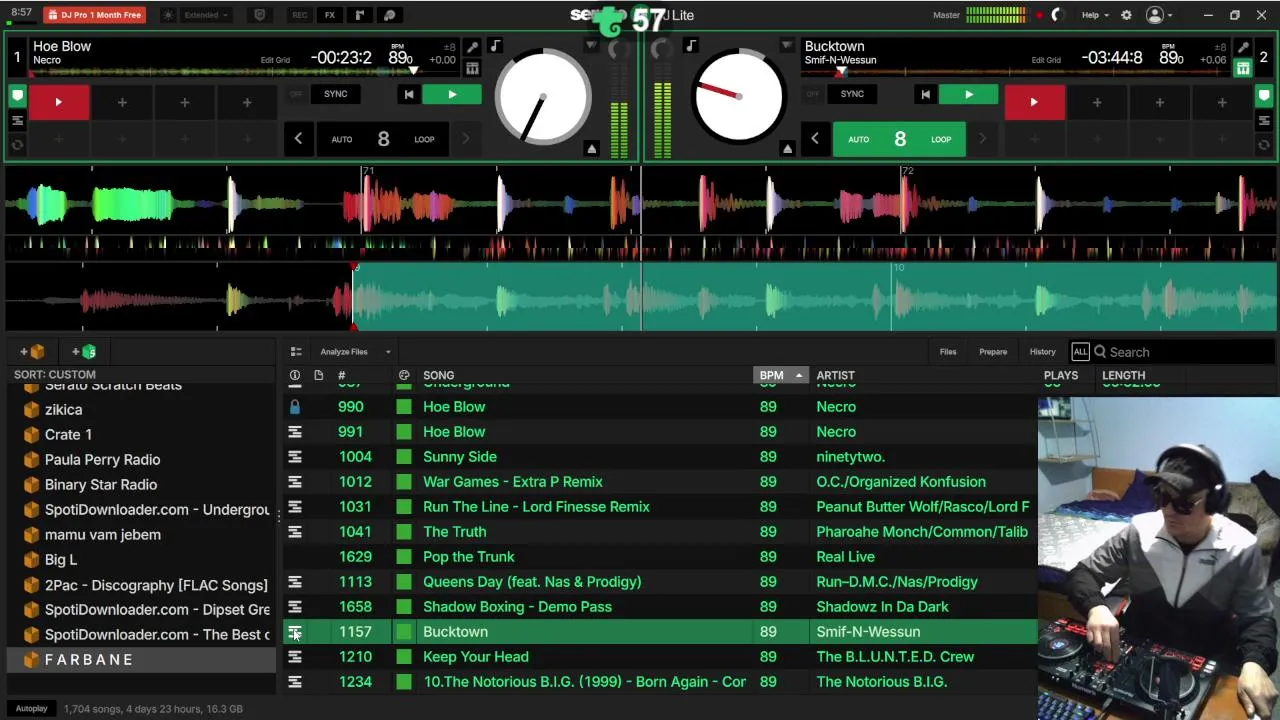Trigger the red cue point 1 on deck 2

(x=1034, y=102)
